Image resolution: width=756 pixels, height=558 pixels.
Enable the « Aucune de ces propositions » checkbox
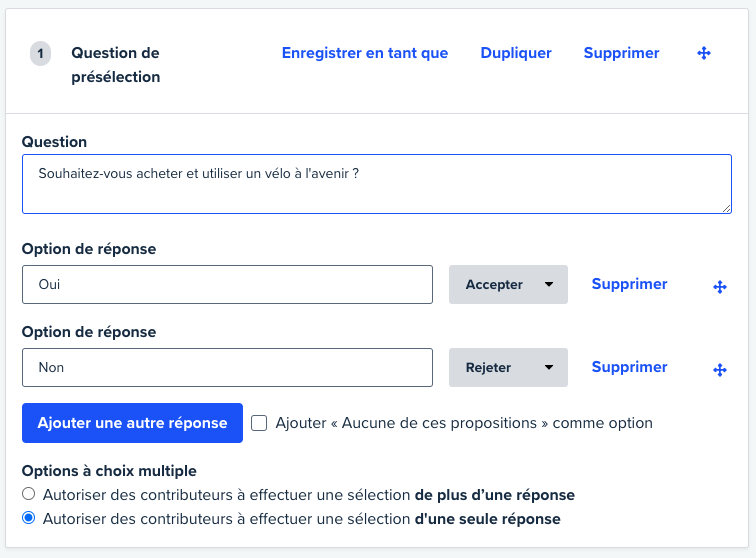[x=259, y=423]
